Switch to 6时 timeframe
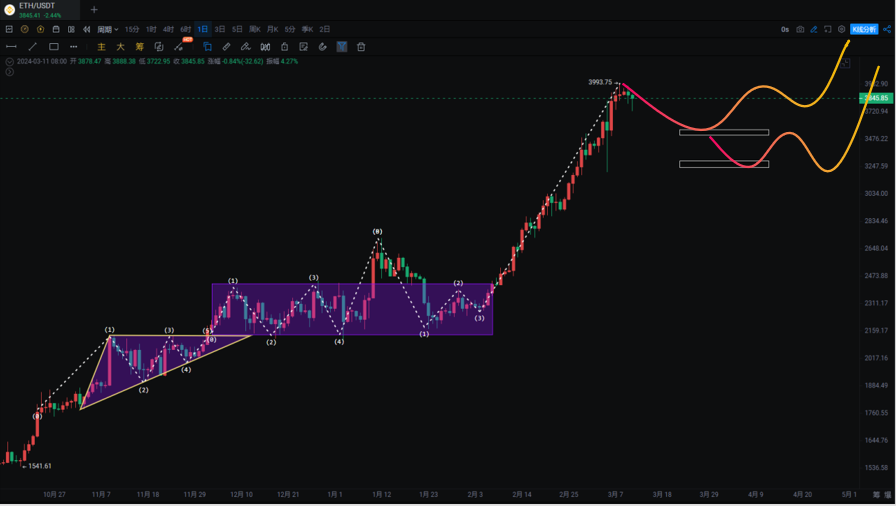 [186, 29]
